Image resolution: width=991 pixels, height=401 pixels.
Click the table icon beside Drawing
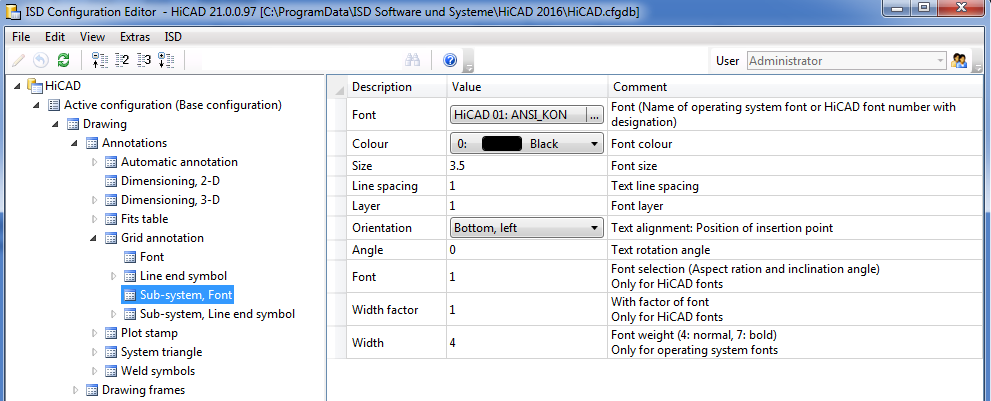(73, 124)
